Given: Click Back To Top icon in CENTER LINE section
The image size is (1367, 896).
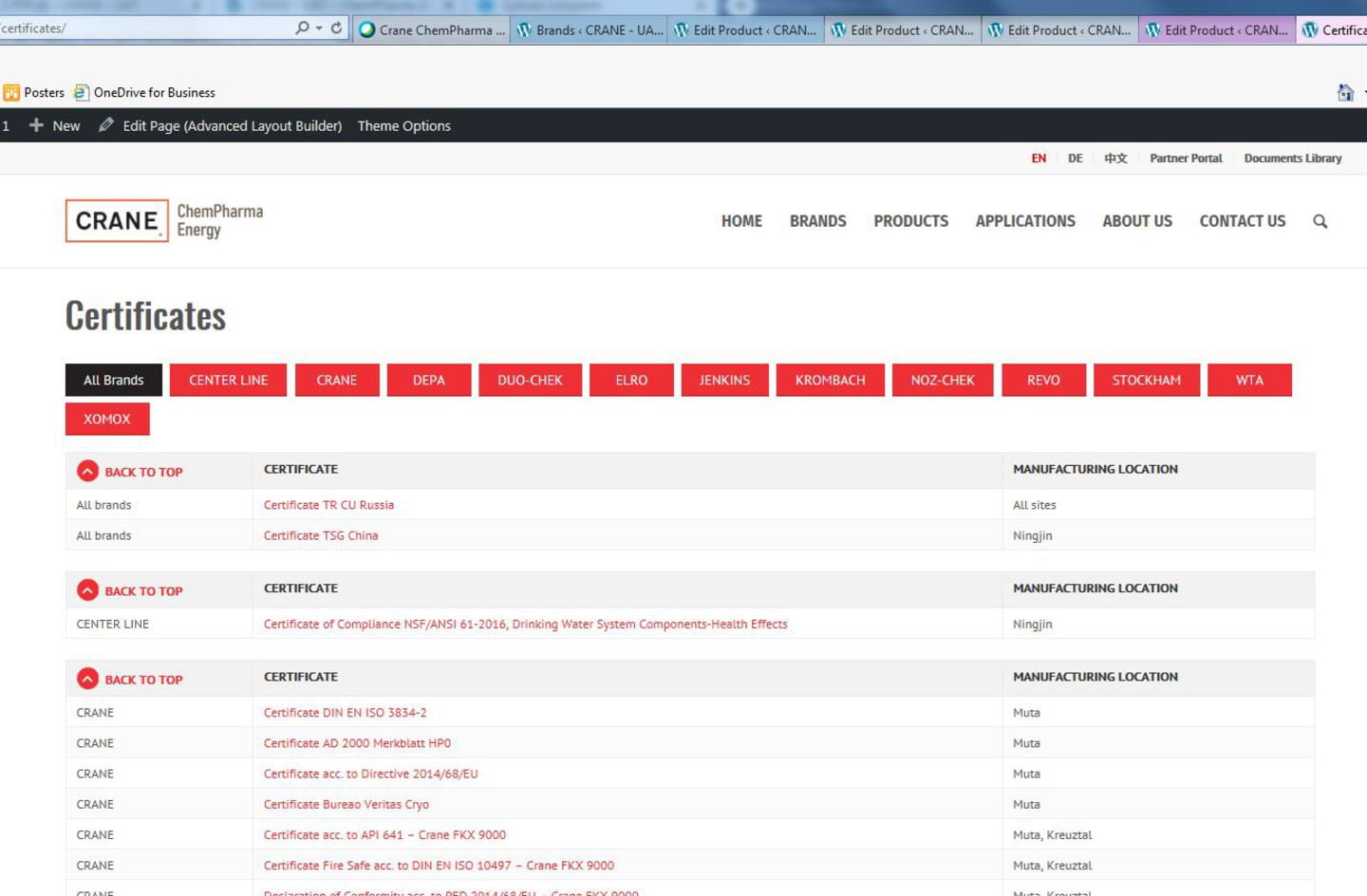Looking at the screenshot, I should coord(87,590).
